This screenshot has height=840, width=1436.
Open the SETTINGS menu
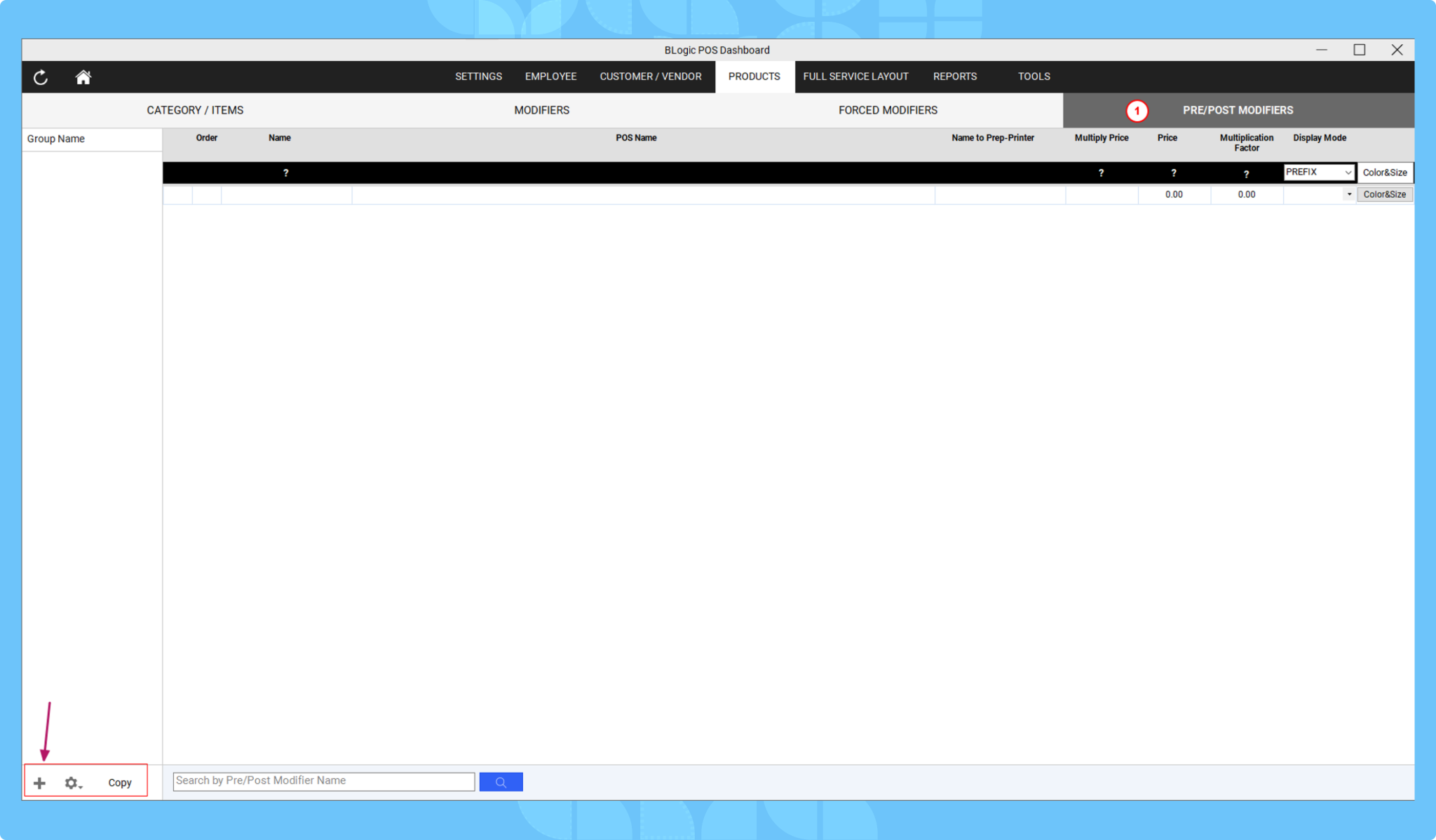[x=478, y=76]
